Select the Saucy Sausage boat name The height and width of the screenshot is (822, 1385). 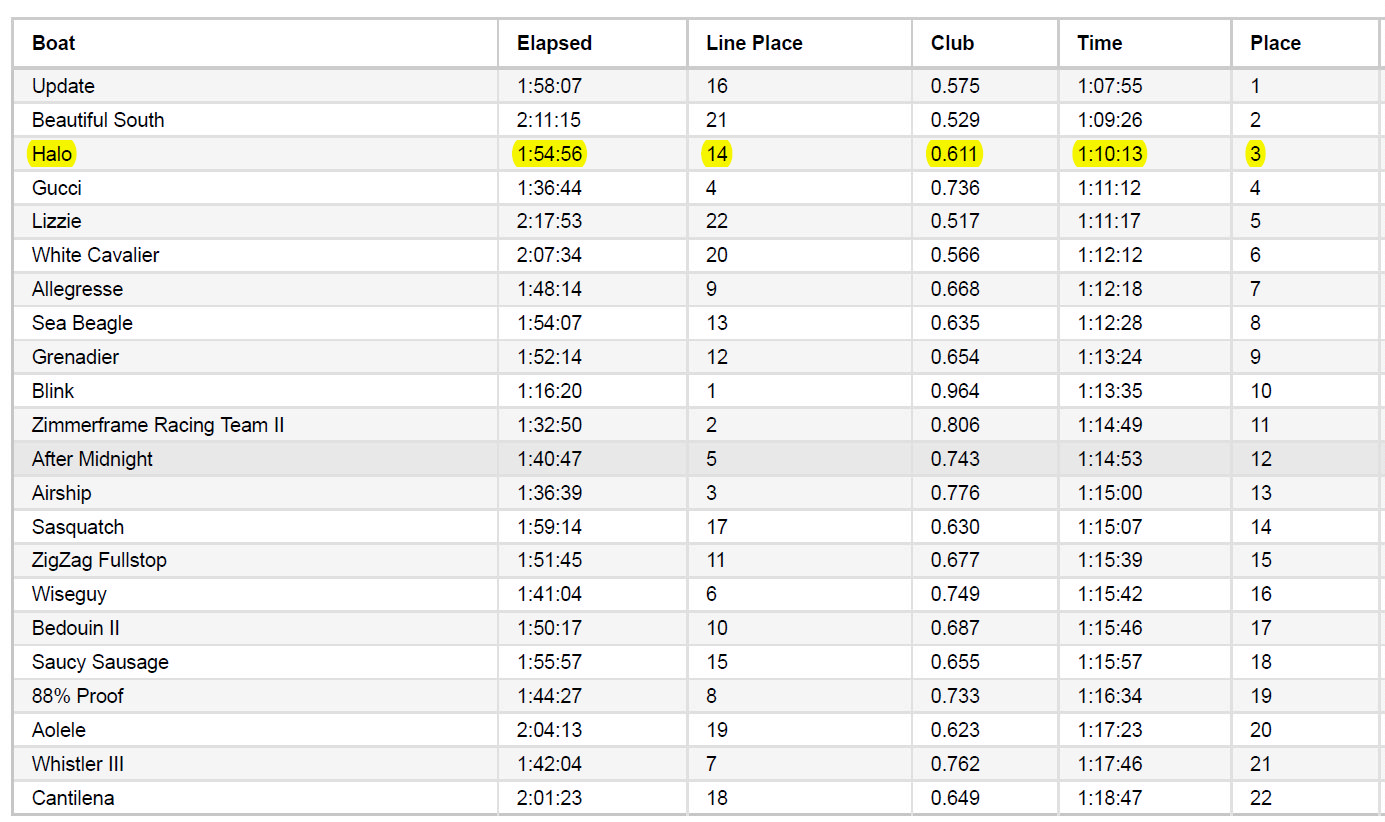100,662
